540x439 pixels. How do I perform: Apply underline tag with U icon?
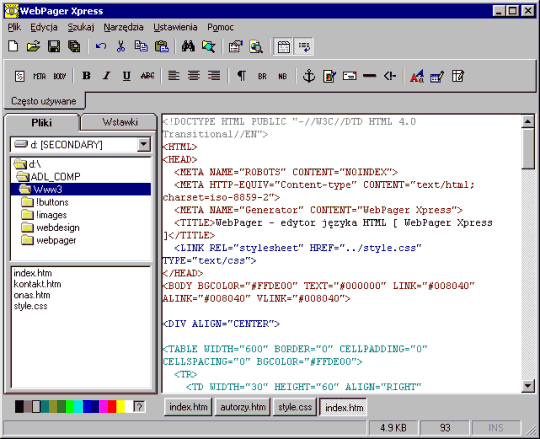127,76
